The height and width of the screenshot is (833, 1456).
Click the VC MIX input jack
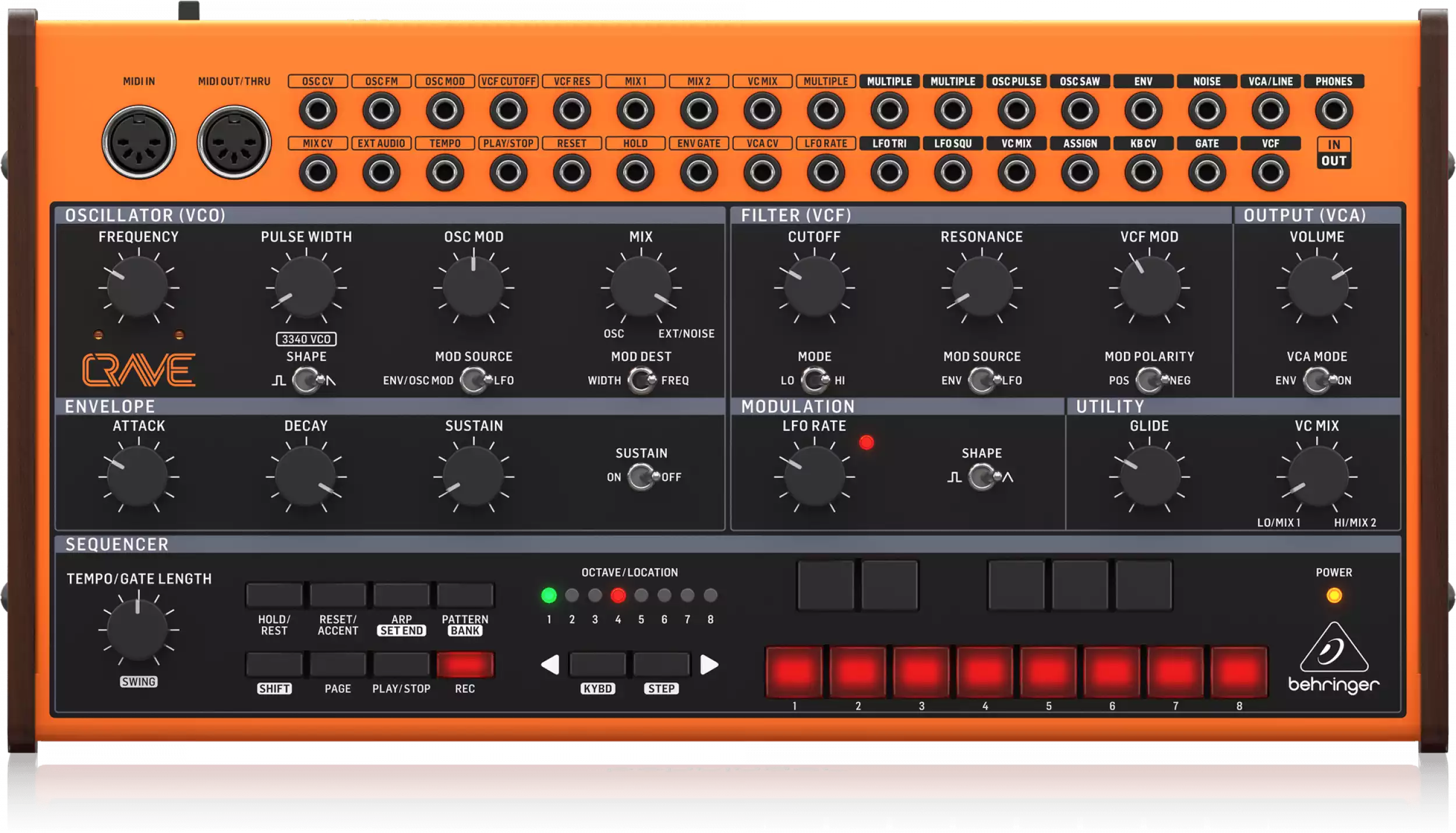(762, 110)
